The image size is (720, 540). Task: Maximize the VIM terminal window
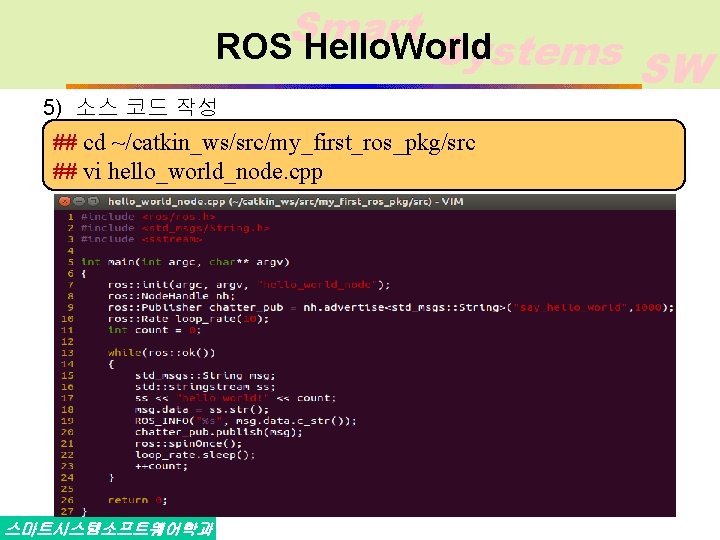(93, 201)
